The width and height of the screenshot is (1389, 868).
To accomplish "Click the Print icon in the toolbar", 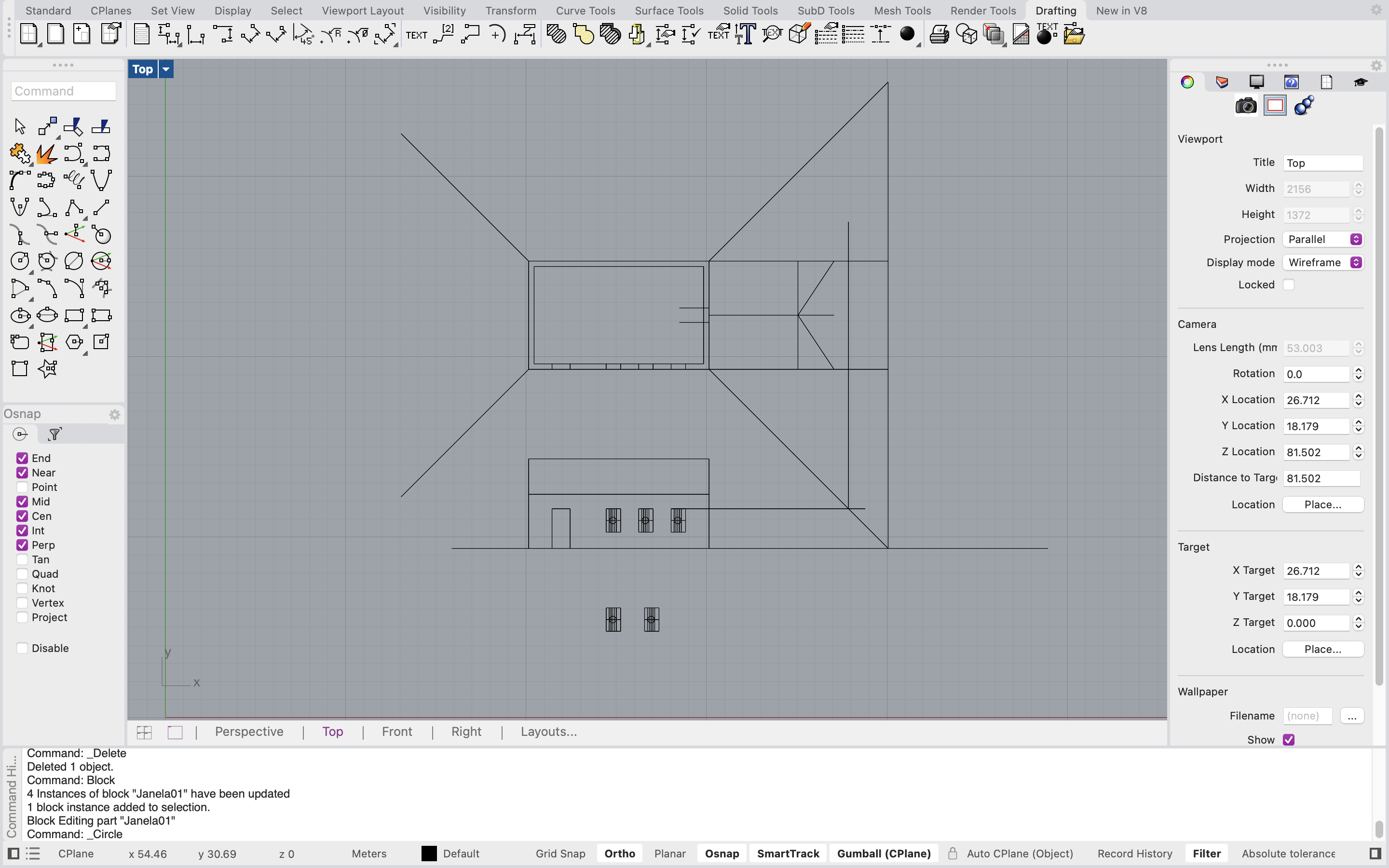I will coord(939,34).
